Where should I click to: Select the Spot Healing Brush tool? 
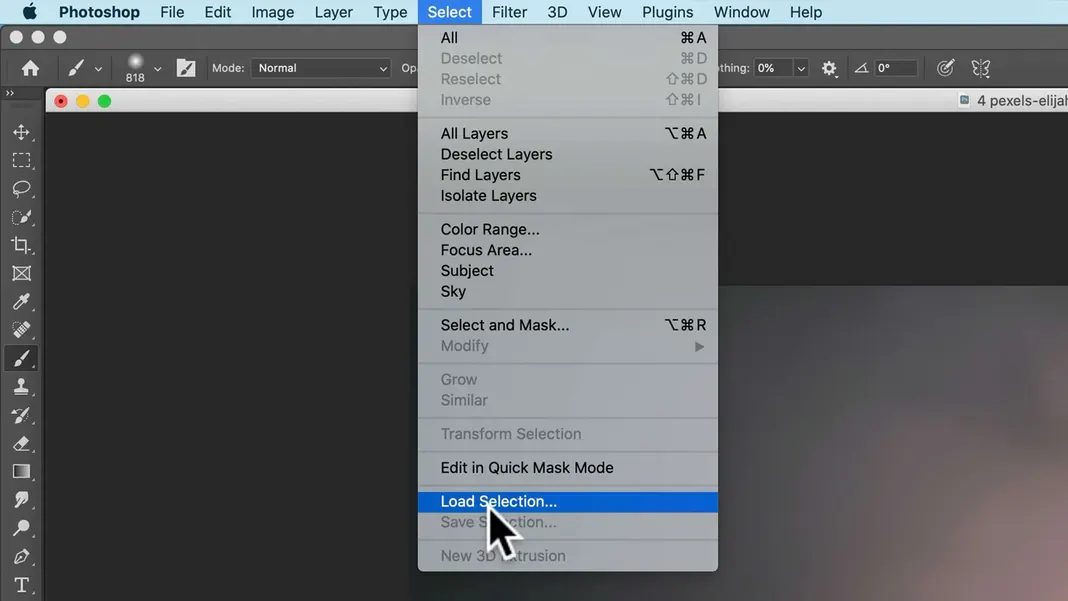(x=21, y=330)
